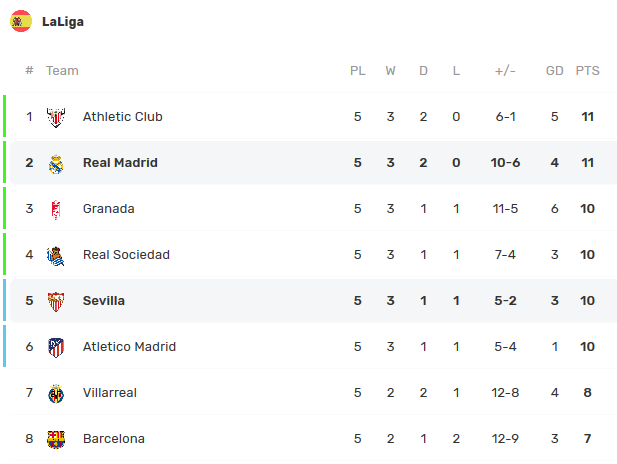
Task: Click the Barcelona club crest
Action: tap(56, 439)
